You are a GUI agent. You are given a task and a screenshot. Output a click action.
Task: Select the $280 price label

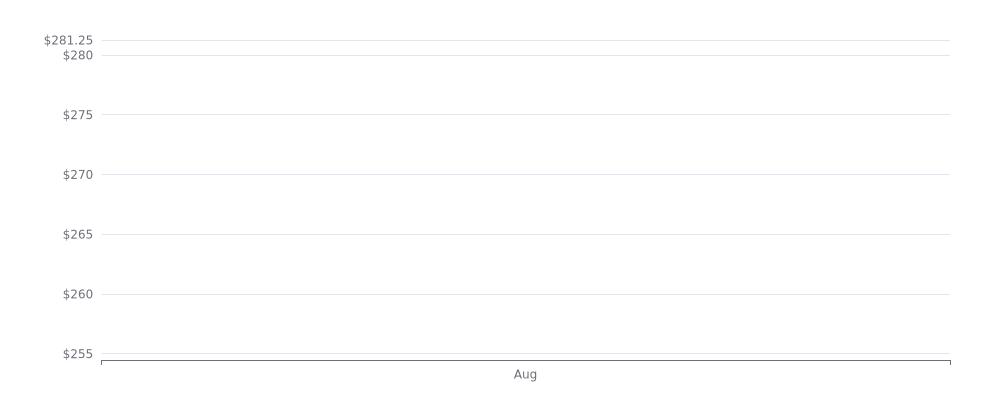78,56
